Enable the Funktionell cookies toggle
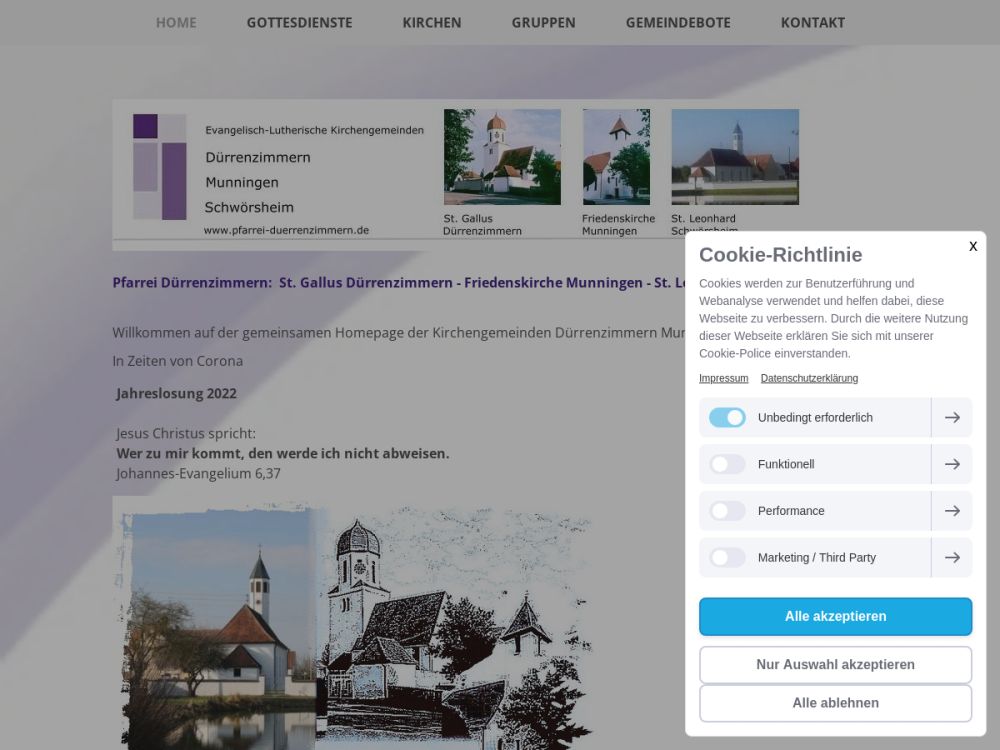Screen dimensions: 1000x750 [x=727, y=464]
